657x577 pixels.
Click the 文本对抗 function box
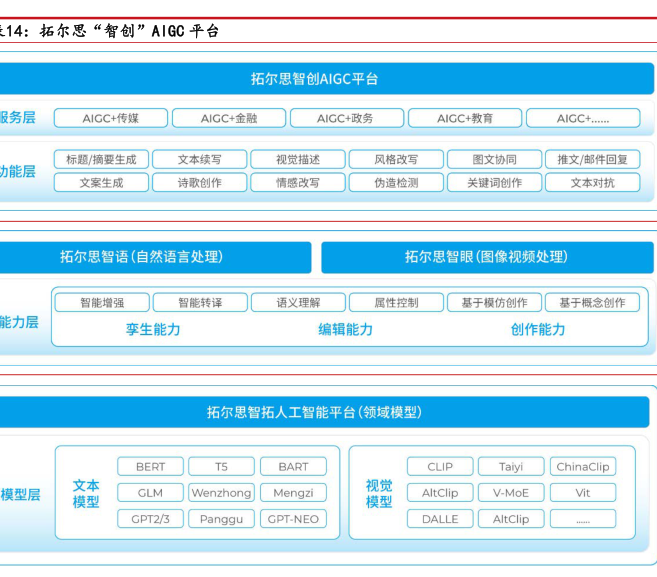coord(592,183)
